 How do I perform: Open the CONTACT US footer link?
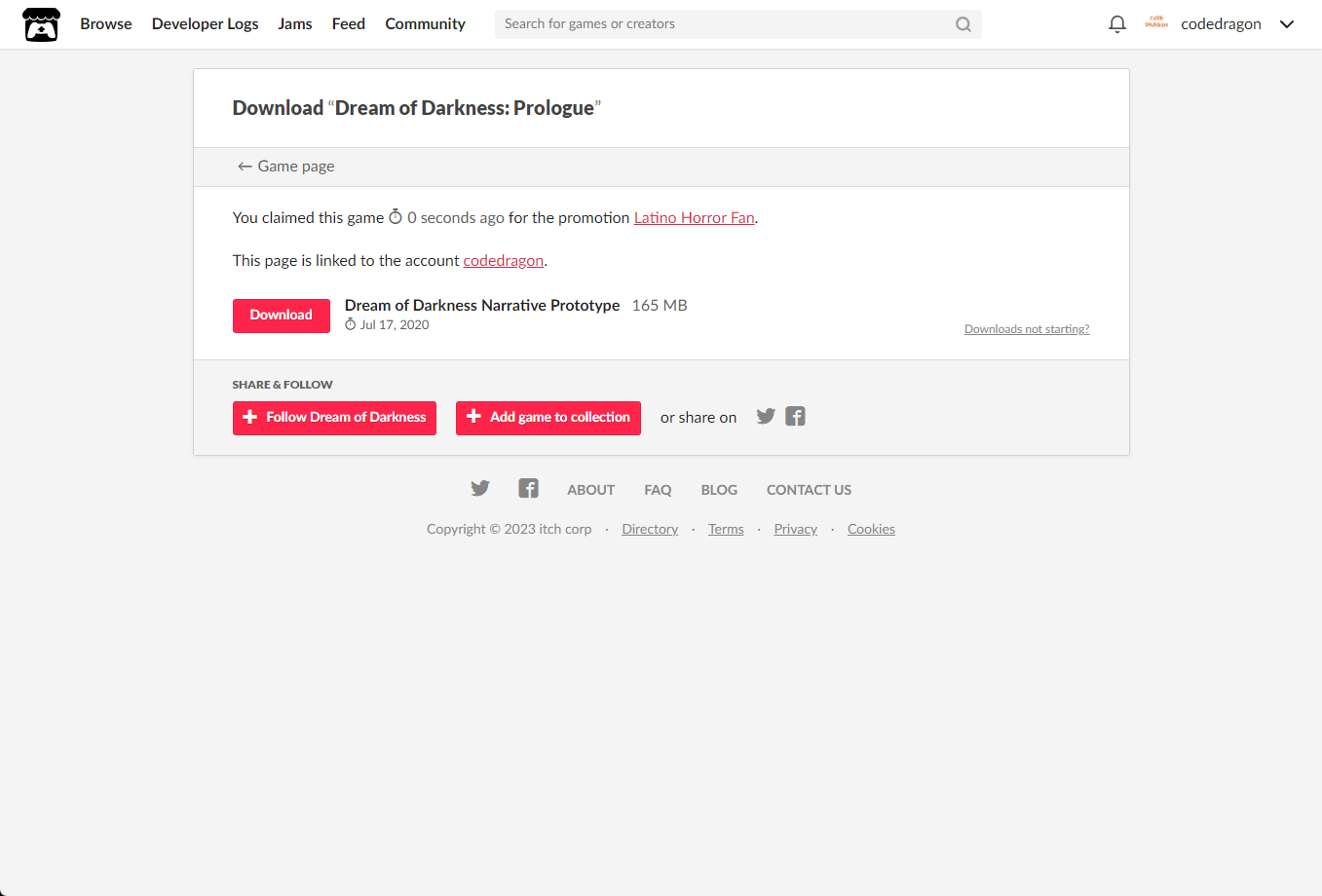809,490
